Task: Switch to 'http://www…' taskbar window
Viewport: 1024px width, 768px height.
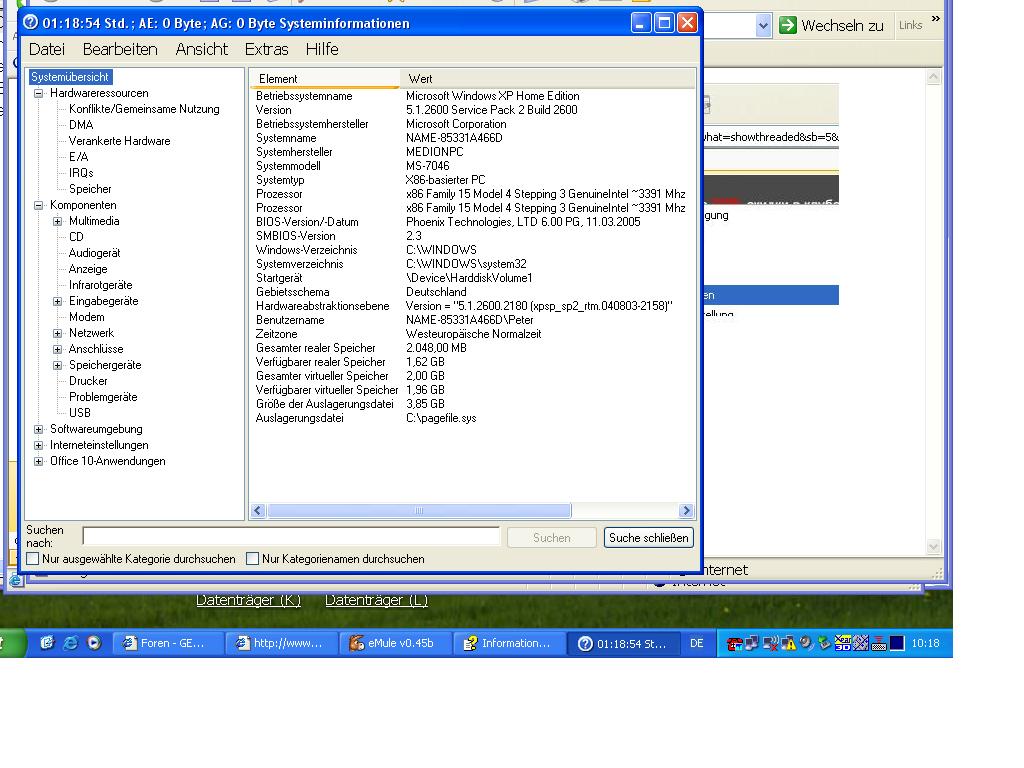Action: [281, 643]
